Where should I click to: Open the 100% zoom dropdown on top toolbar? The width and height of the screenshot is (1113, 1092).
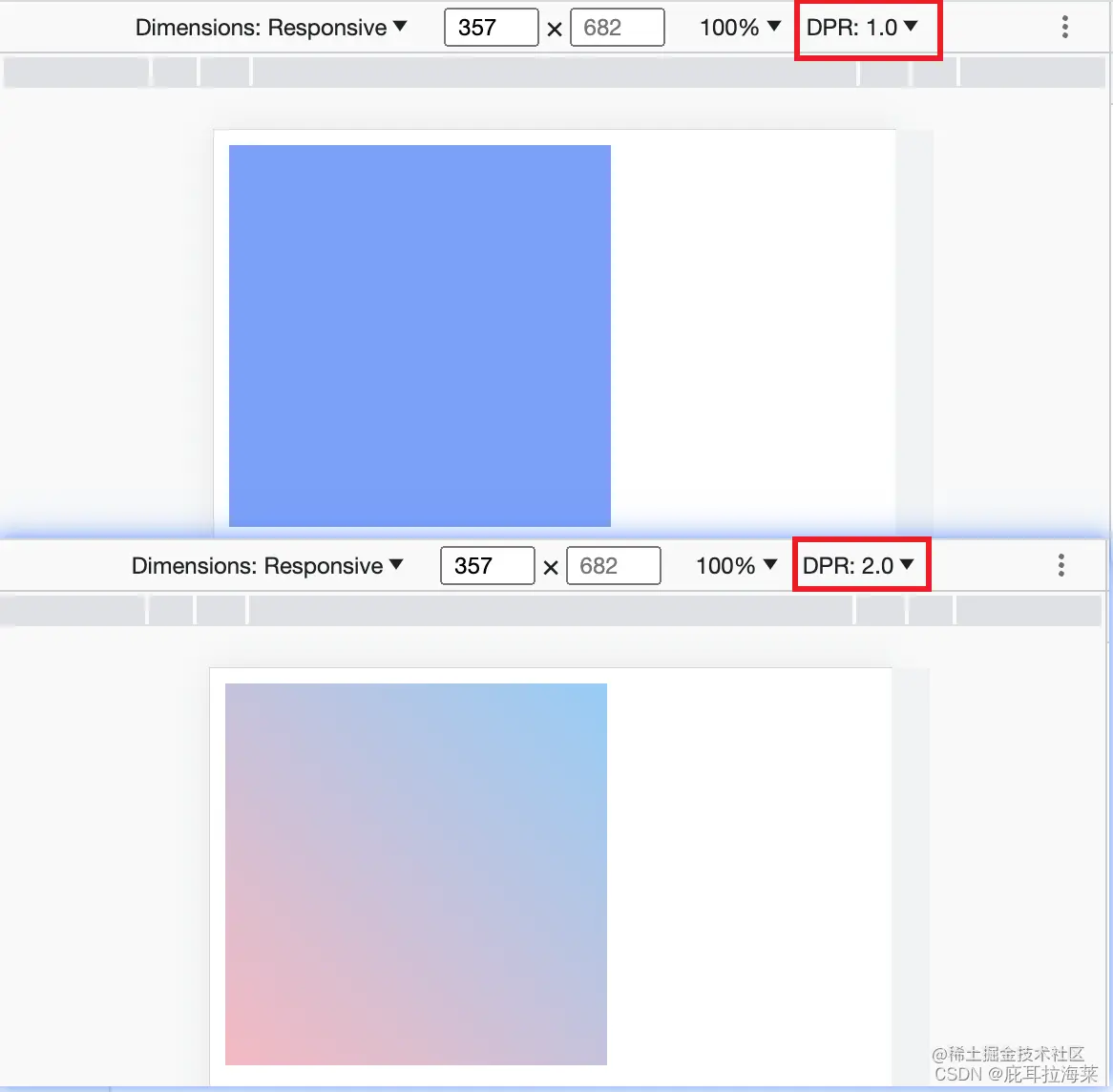(740, 28)
